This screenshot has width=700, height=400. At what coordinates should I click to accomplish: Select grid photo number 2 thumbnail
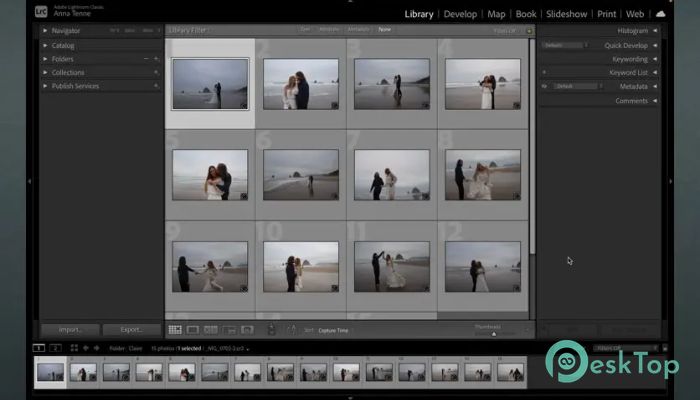pos(301,84)
